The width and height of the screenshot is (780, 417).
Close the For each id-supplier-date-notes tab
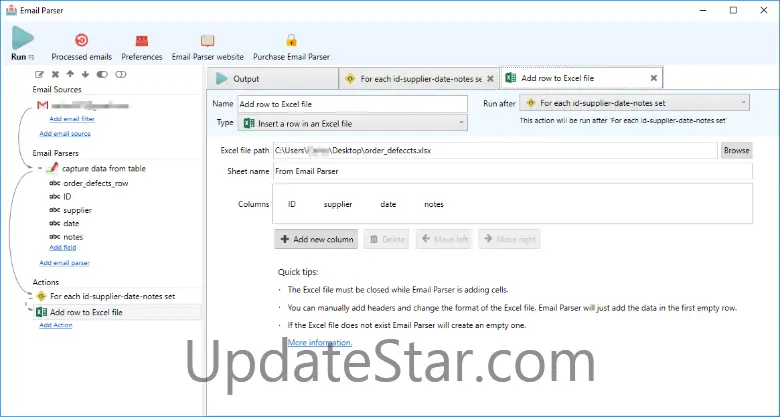click(490, 79)
